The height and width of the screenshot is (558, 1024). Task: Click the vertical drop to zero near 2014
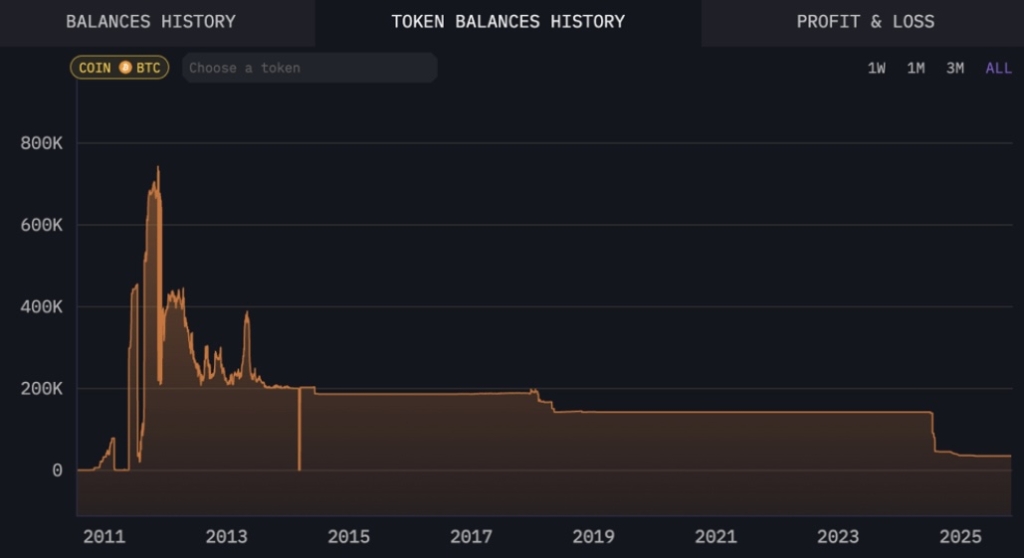[299, 430]
